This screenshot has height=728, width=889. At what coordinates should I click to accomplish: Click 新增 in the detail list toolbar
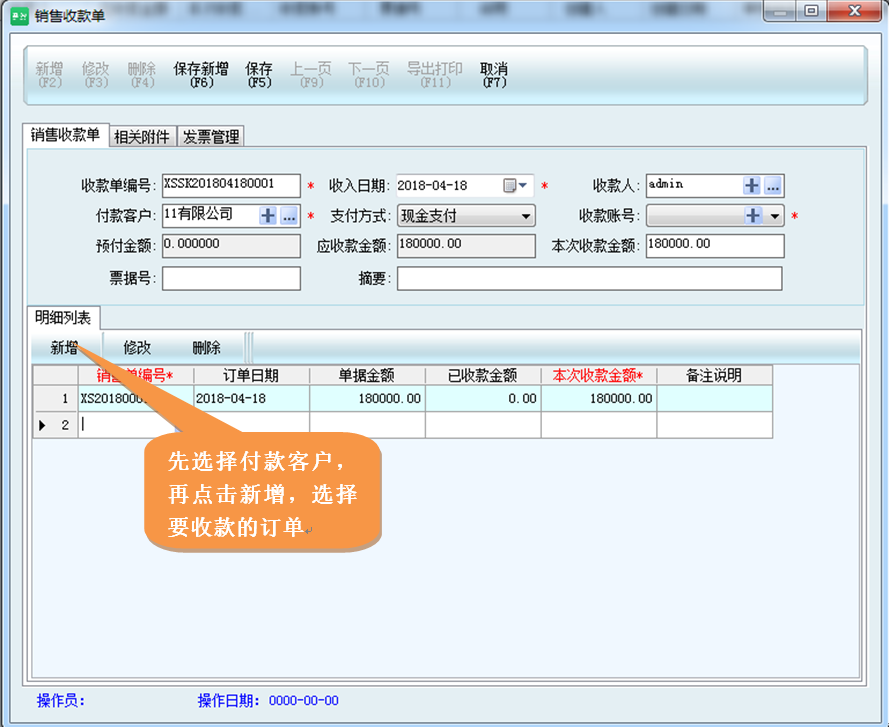[x=64, y=347]
